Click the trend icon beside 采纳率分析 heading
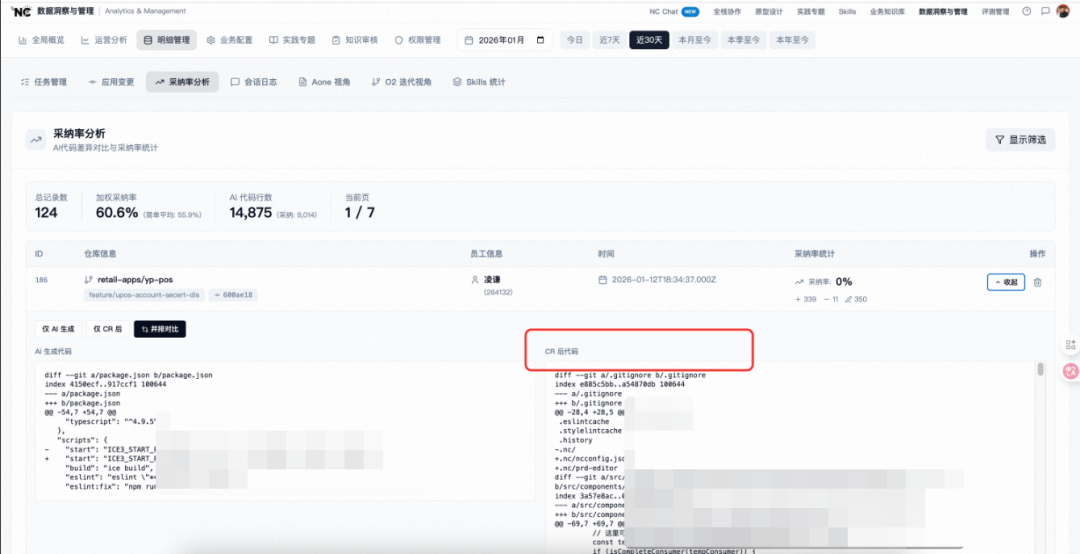This screenshot has width=1080, height=554. 36,139
